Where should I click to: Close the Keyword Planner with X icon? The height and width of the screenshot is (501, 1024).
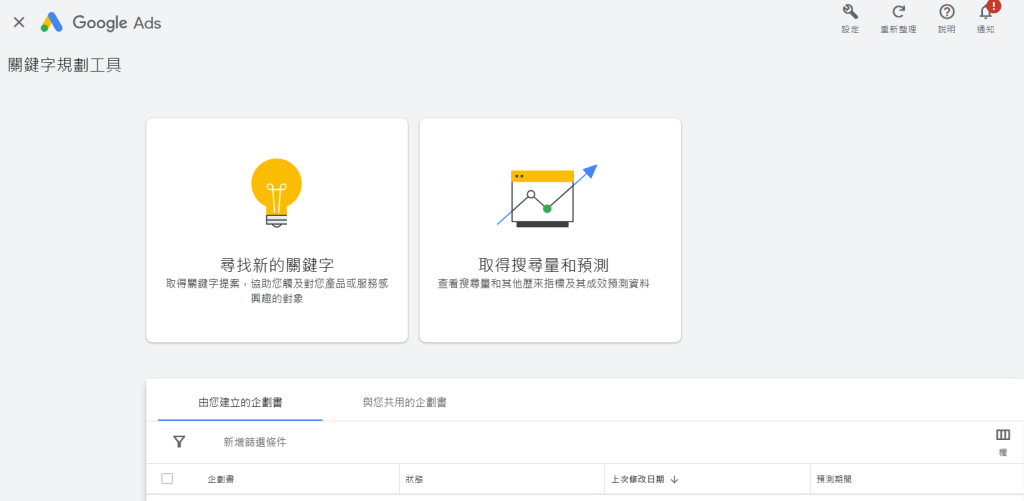(x=19, y=22)
